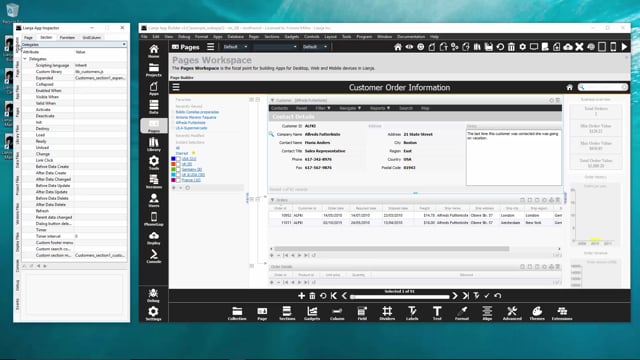Toggle the USA filter checkbox
The image size is (640, 360).
tap(178, 159)
